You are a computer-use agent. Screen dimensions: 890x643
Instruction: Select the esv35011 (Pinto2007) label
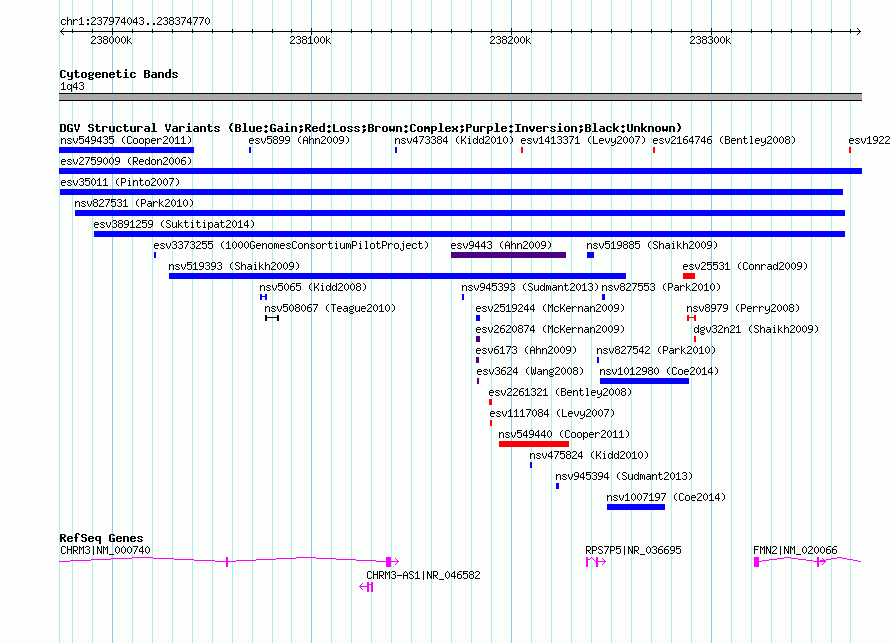(x=120, y=182)
